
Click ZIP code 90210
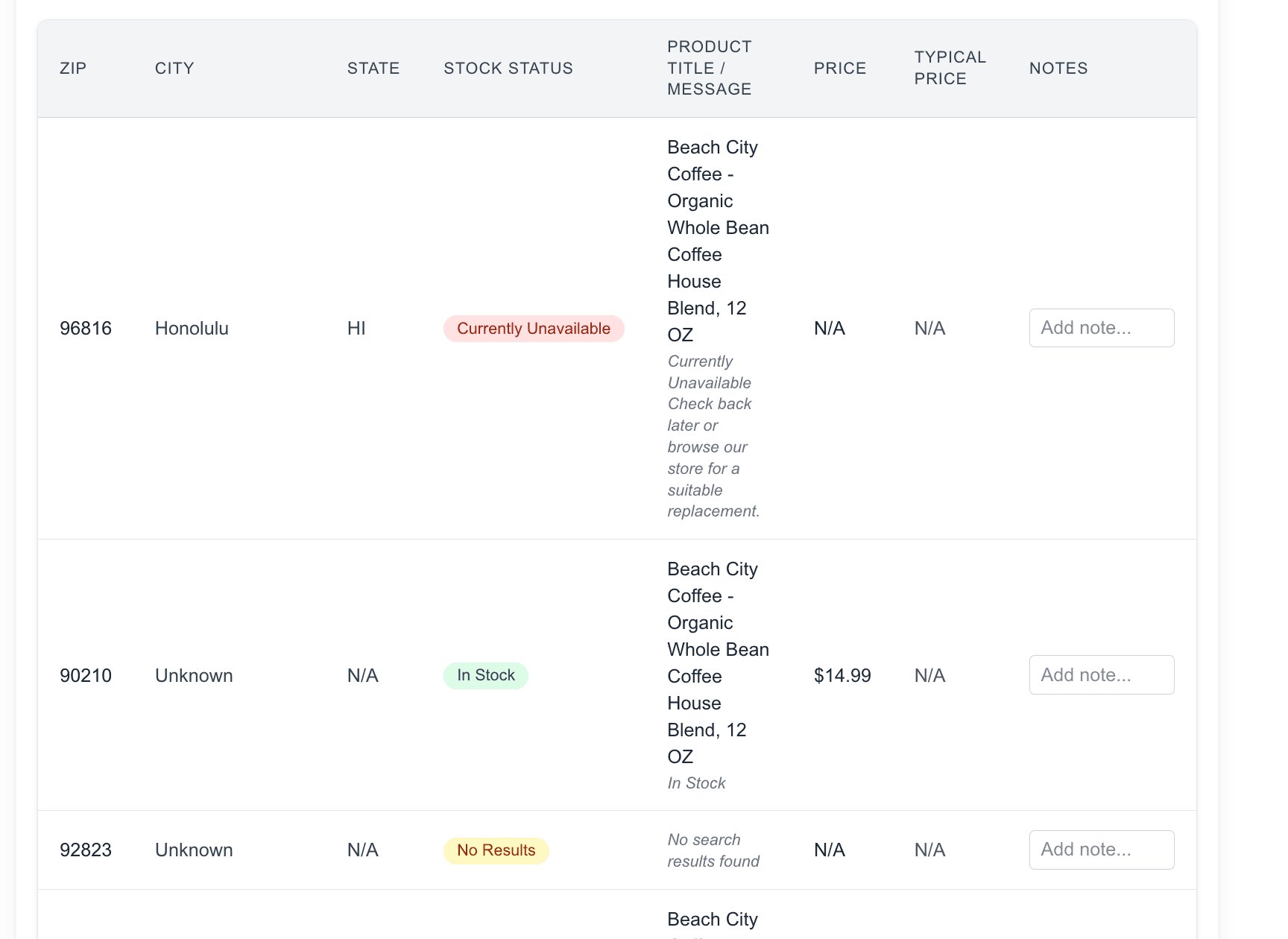tap(86, 676)
